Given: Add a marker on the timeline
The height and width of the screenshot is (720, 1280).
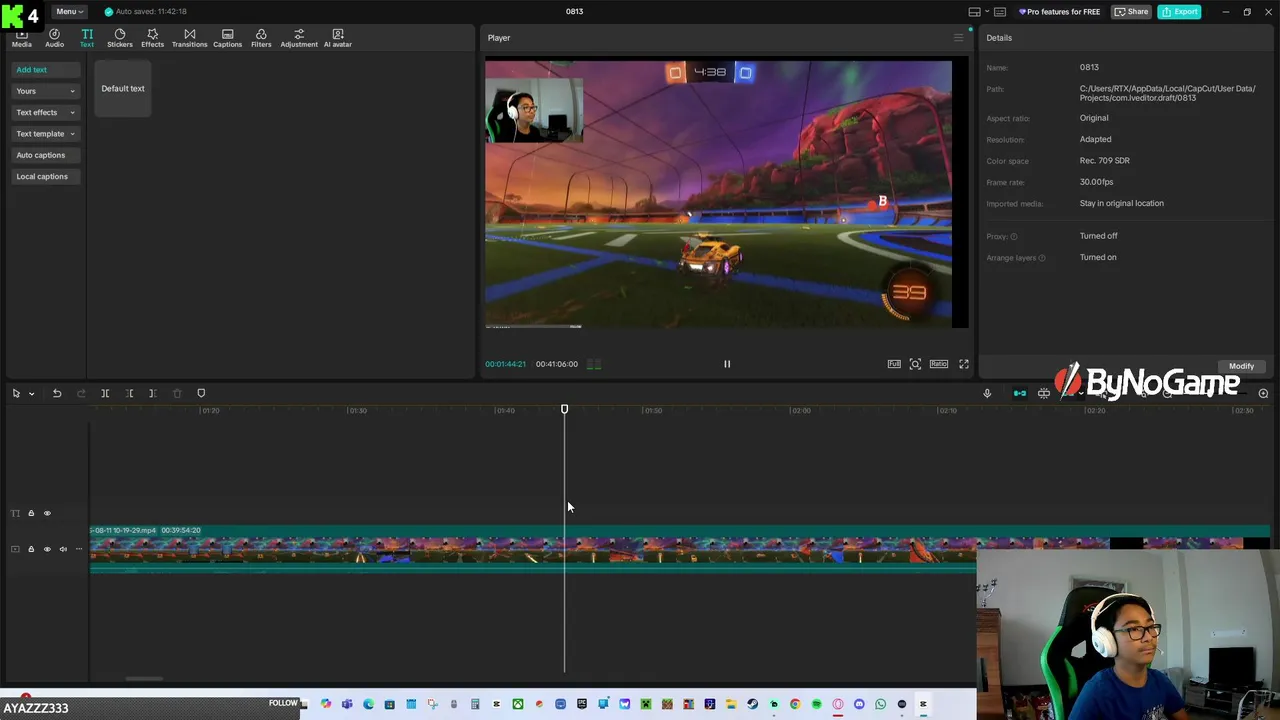Looking at the screenshot, I should coord(201,393).
